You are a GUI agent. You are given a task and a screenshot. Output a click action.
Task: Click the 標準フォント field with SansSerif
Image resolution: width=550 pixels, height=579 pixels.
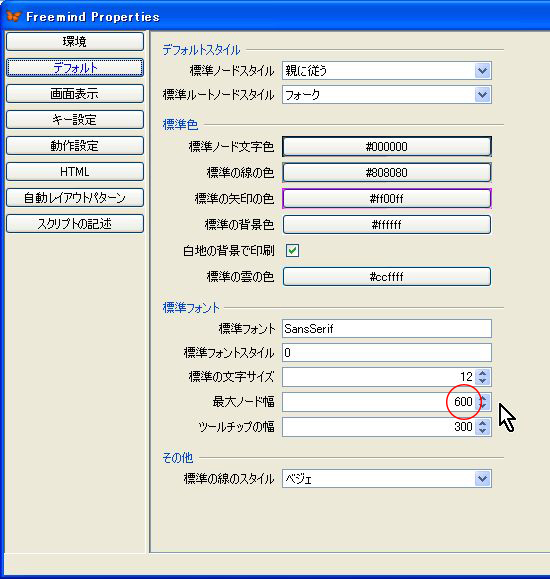tap(387, 329)
